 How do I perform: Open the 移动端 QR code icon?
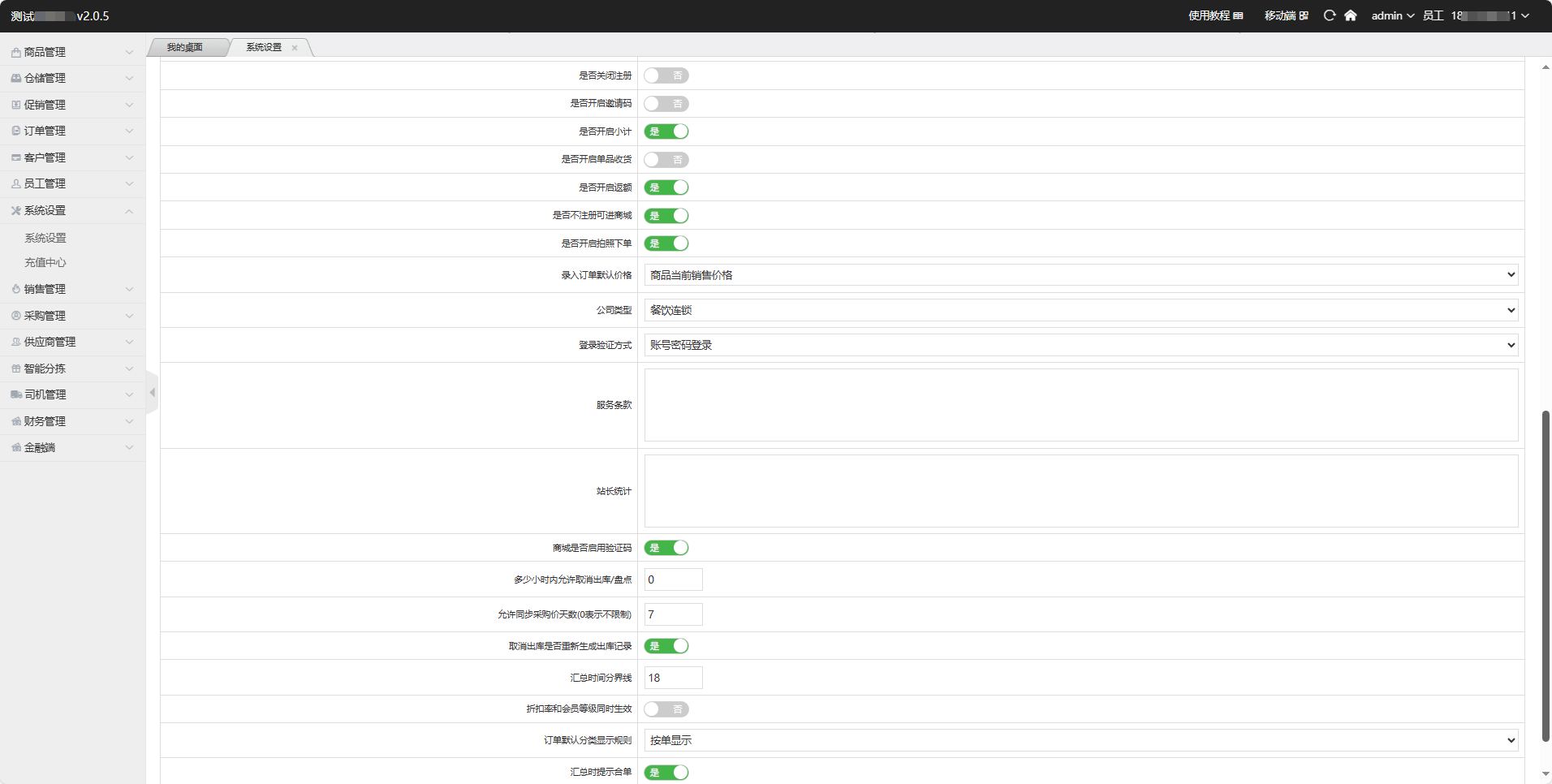1304,15
